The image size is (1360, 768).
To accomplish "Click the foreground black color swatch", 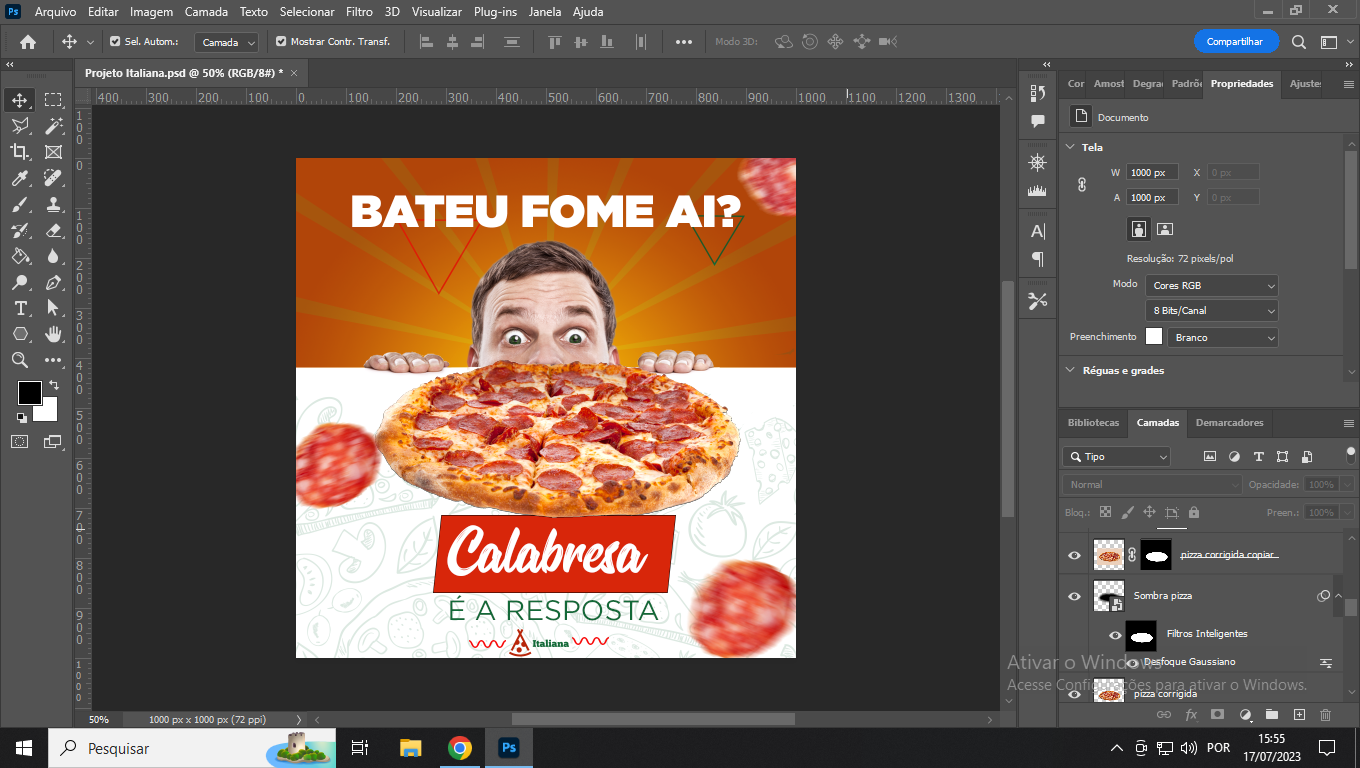I will [x=30, y=393].
